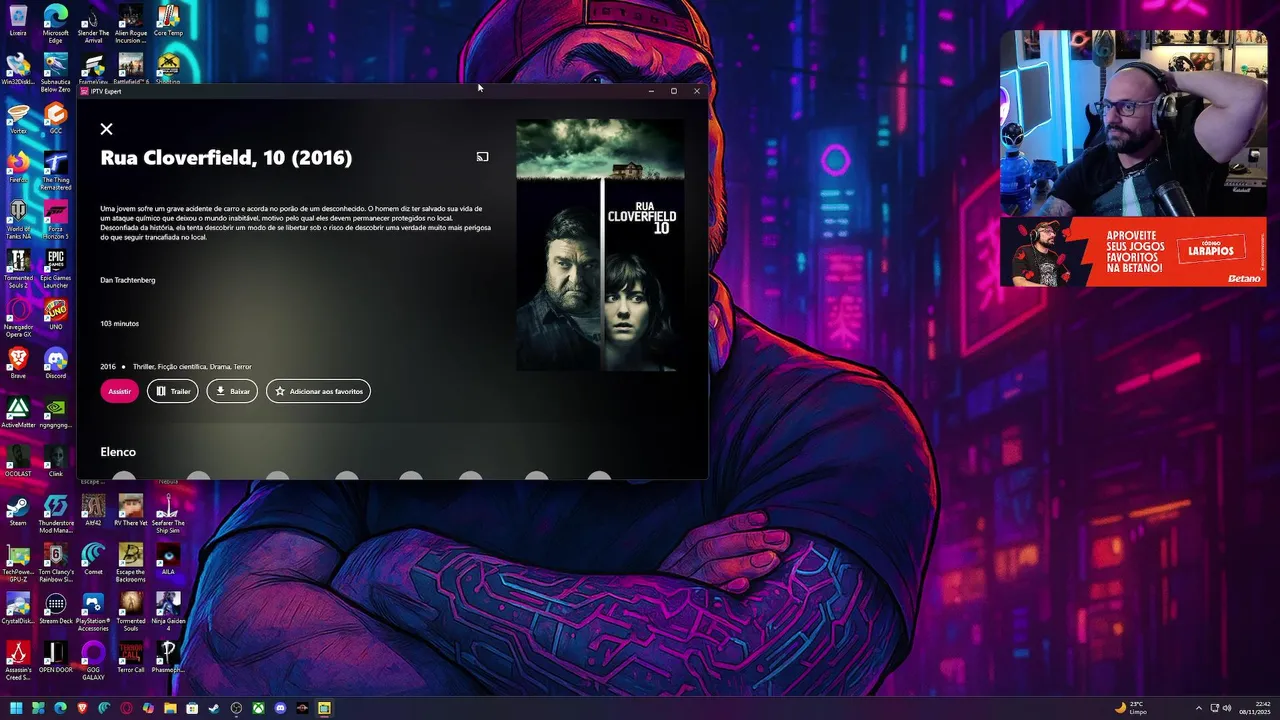Select the GCC desktop shortcut
Viewport: 1280px width, 720px height.
tap(56, 119)
